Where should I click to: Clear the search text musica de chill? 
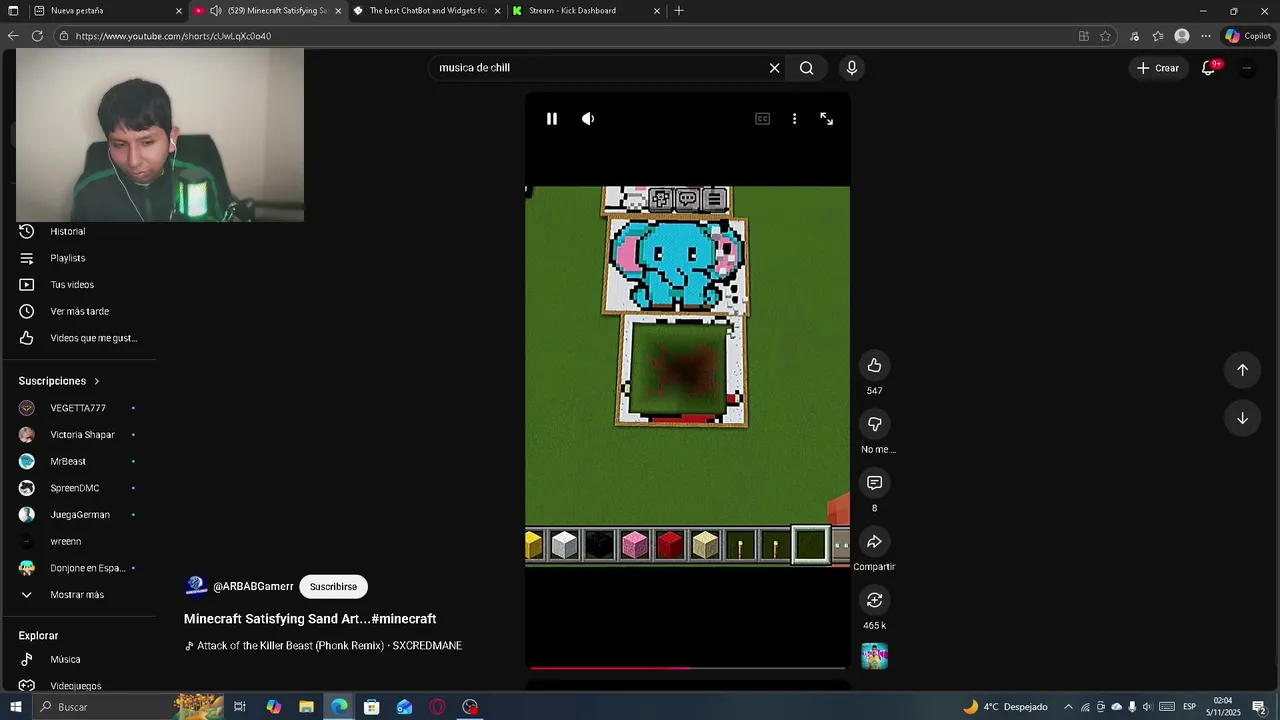coord(774,68)
